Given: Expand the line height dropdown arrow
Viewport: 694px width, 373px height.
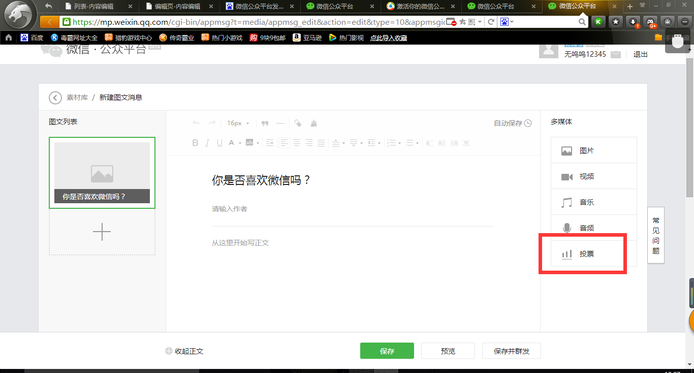Looking at the screenshot, I should (x=379, y=143).
